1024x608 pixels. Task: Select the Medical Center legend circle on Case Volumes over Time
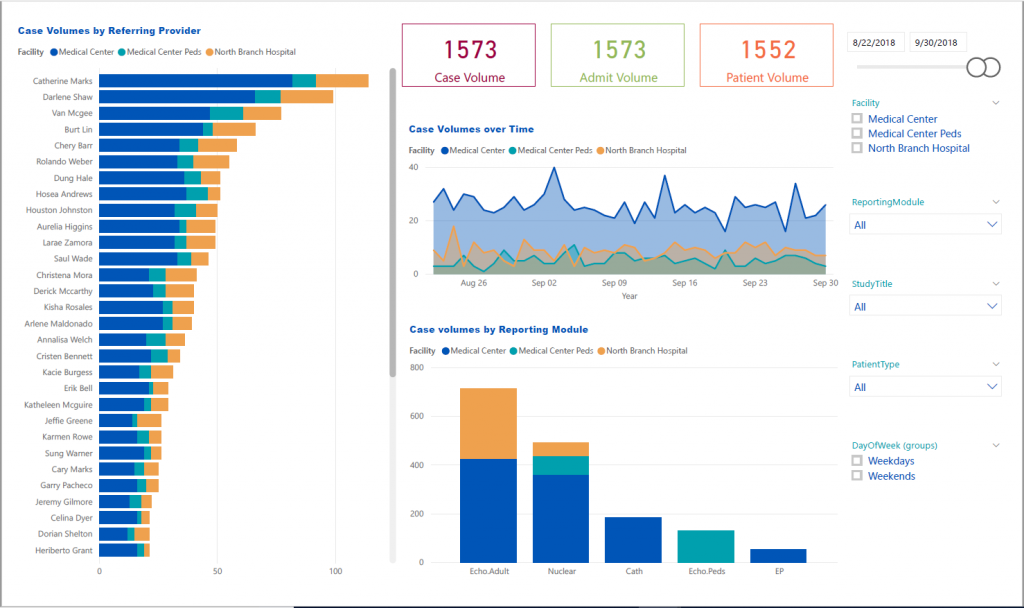click(x=444, y=150)
